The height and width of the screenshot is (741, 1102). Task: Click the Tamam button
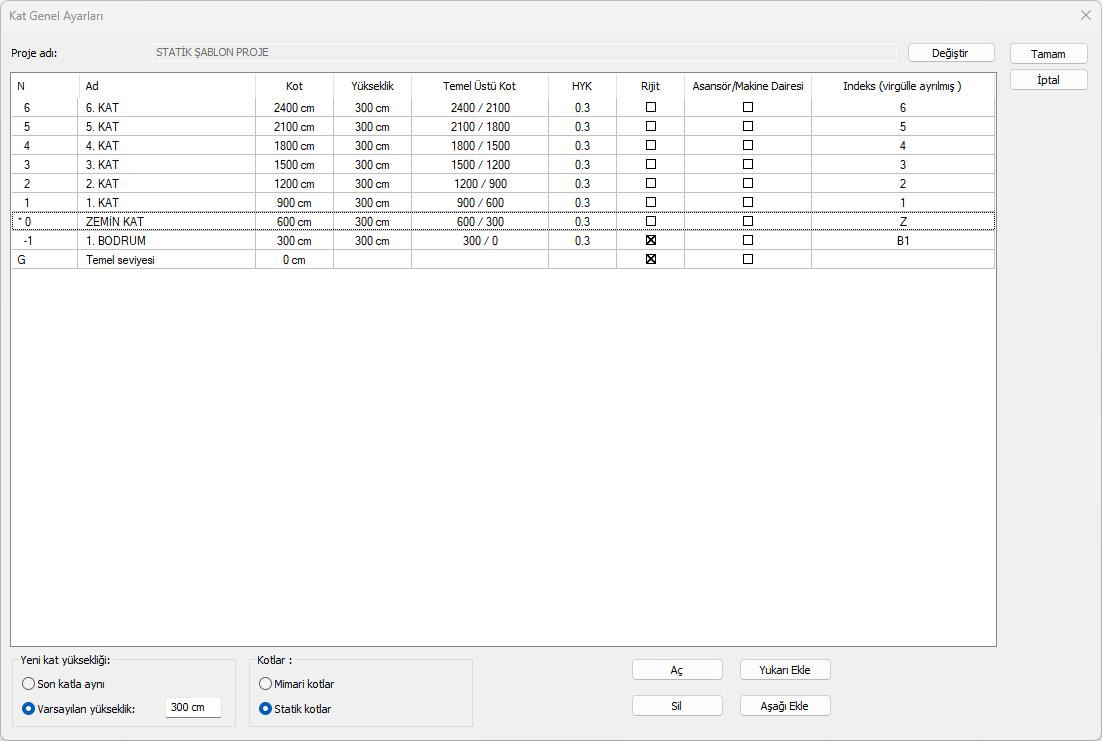pos(1048,54)
